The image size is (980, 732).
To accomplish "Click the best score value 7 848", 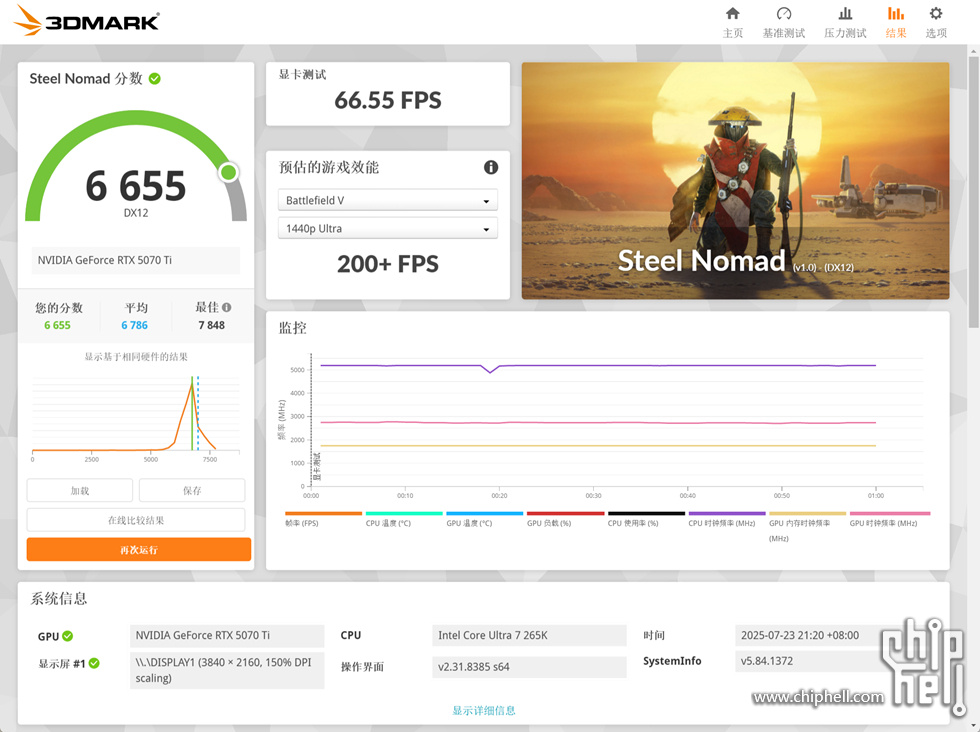I will point(211,325).
